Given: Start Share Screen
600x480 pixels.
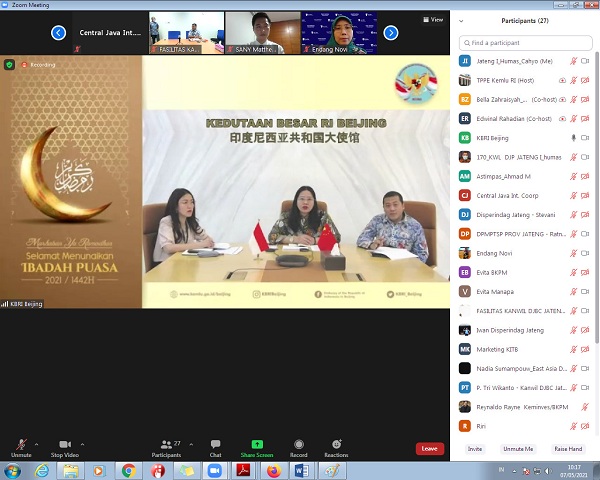Looking at the screenshot, I should click(257, 444).
